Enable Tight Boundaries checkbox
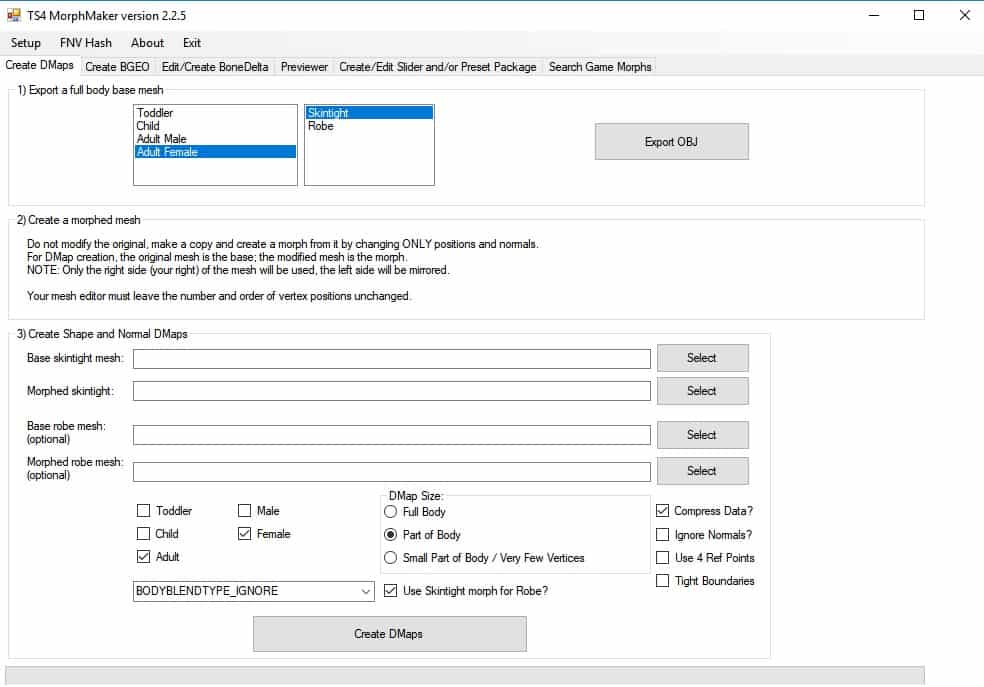The image size is (984, 687). pyautogui.click(x=662, y=581)
